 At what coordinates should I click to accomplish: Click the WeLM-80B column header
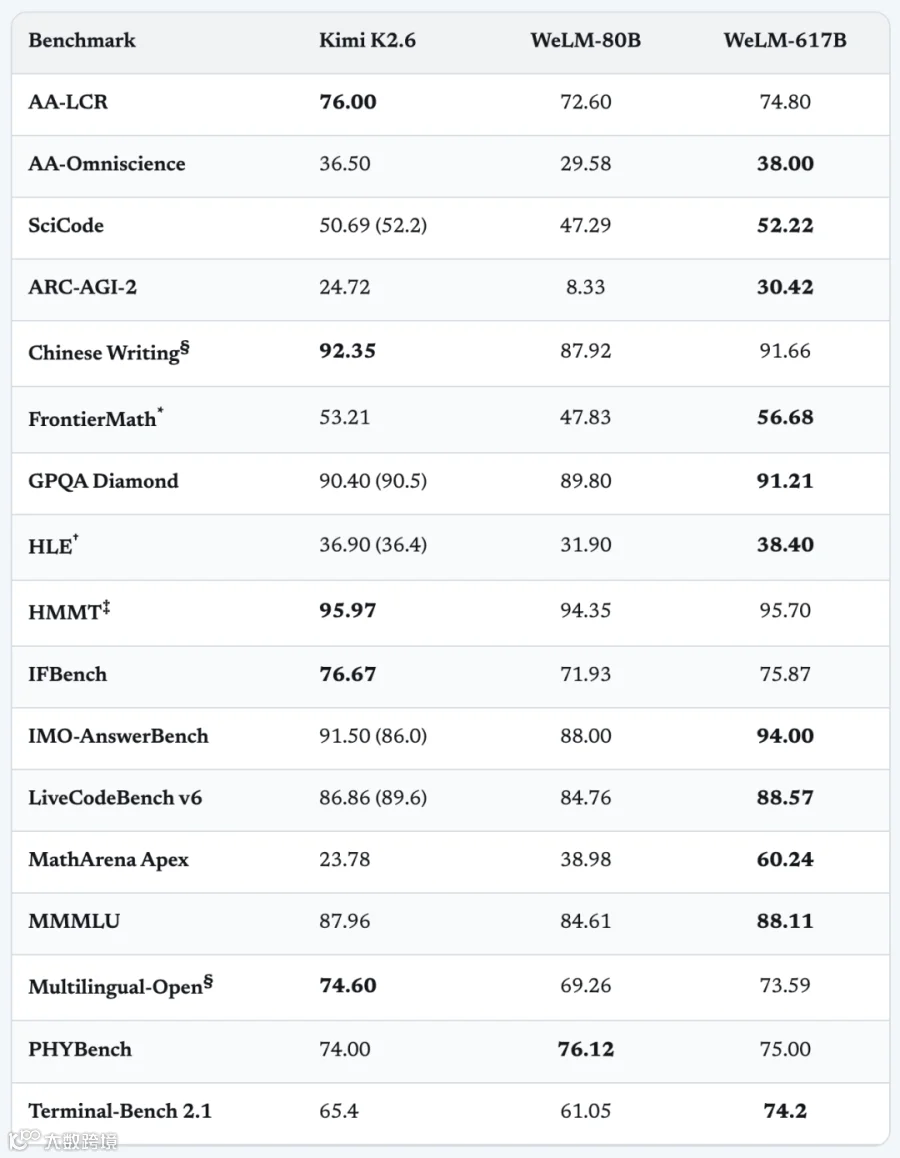pos(585,40)
